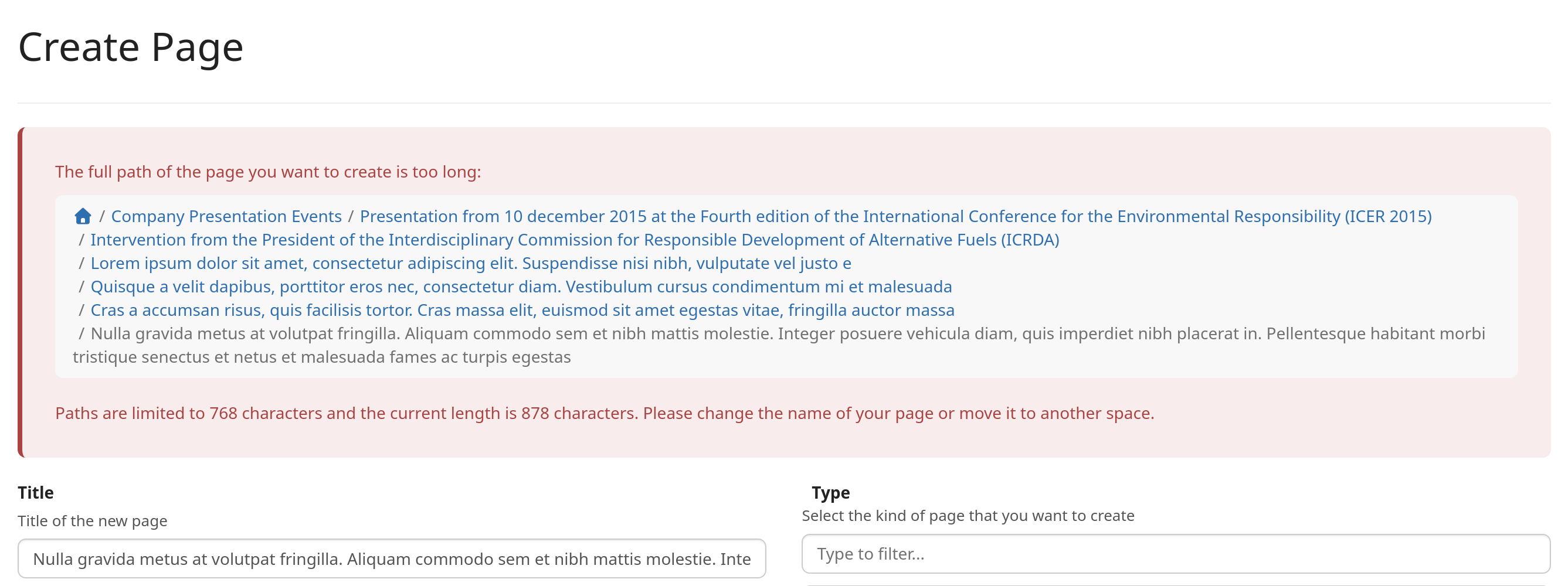Click the Create Page heading

pos(131,47)
